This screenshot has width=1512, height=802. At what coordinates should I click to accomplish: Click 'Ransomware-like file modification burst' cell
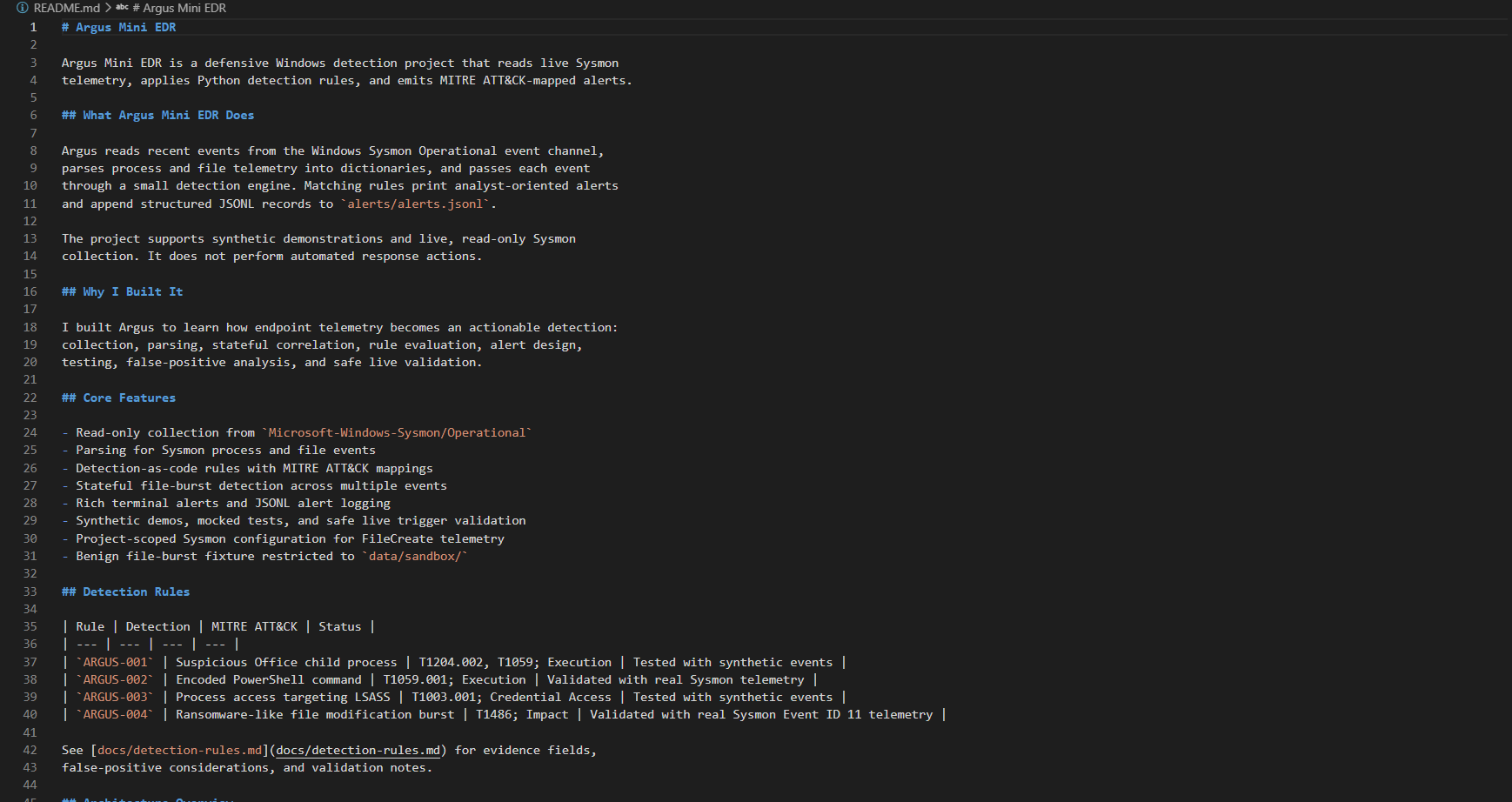tap(315, 714)
